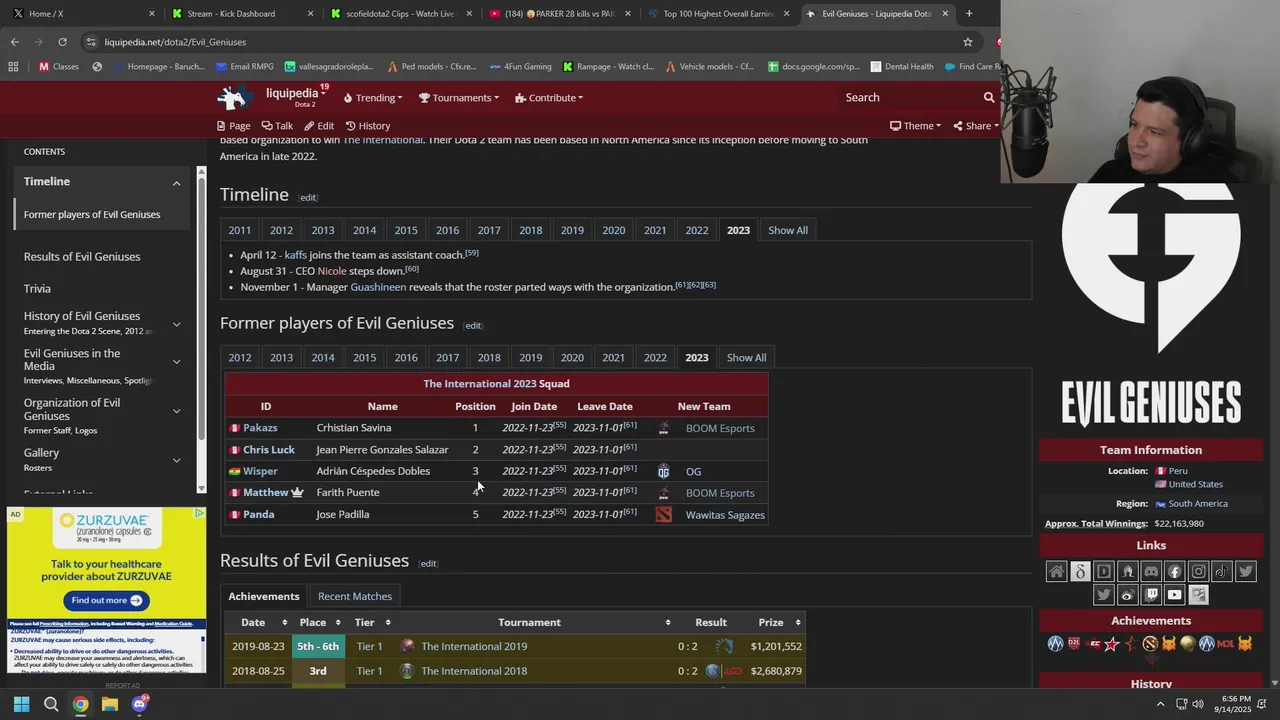1280x720 pixels.
Task: Open Pakazs player link
Action: point(260,428)
